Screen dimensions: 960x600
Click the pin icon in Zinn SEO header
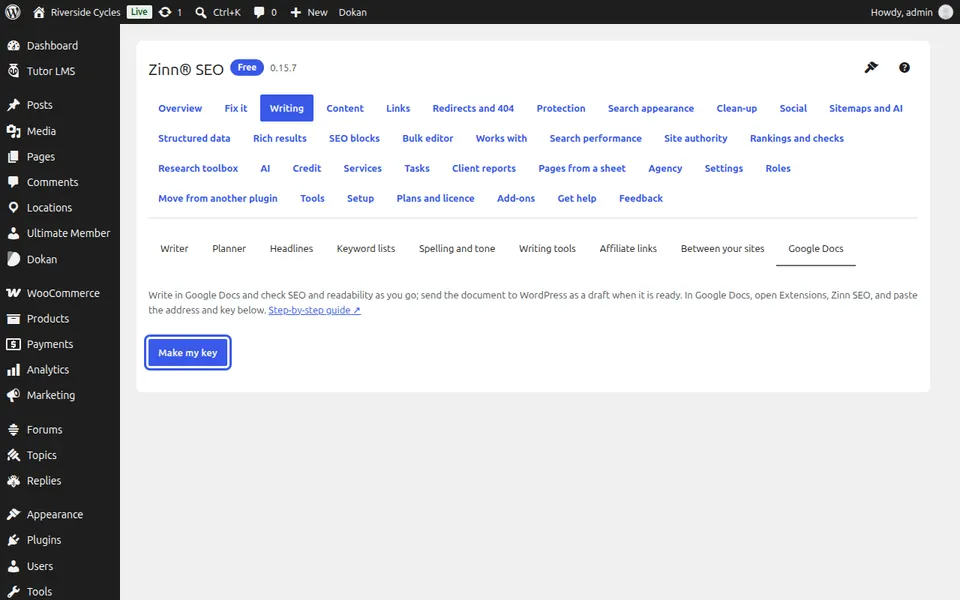click(x=871, y=67)
